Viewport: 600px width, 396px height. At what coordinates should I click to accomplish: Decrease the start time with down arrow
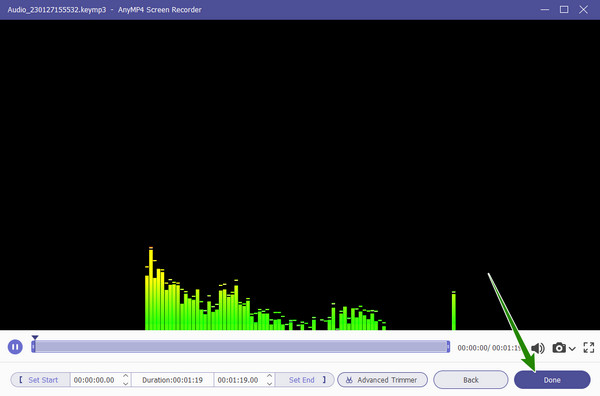[x=126, y=383]
